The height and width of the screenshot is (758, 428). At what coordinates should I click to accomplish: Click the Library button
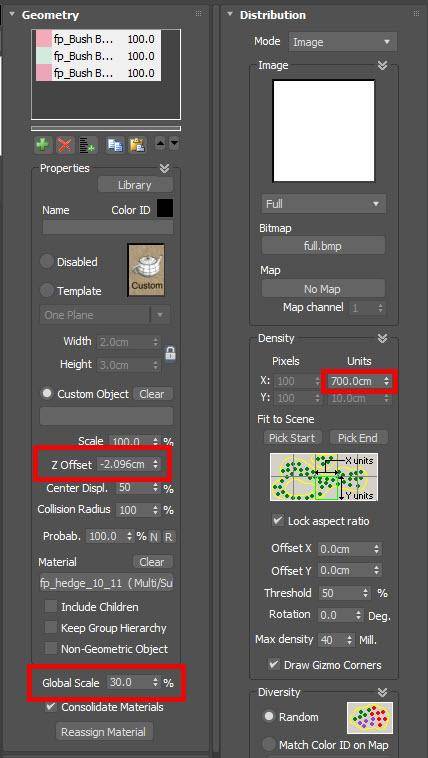pyautogui.click(x=135, y=185)
